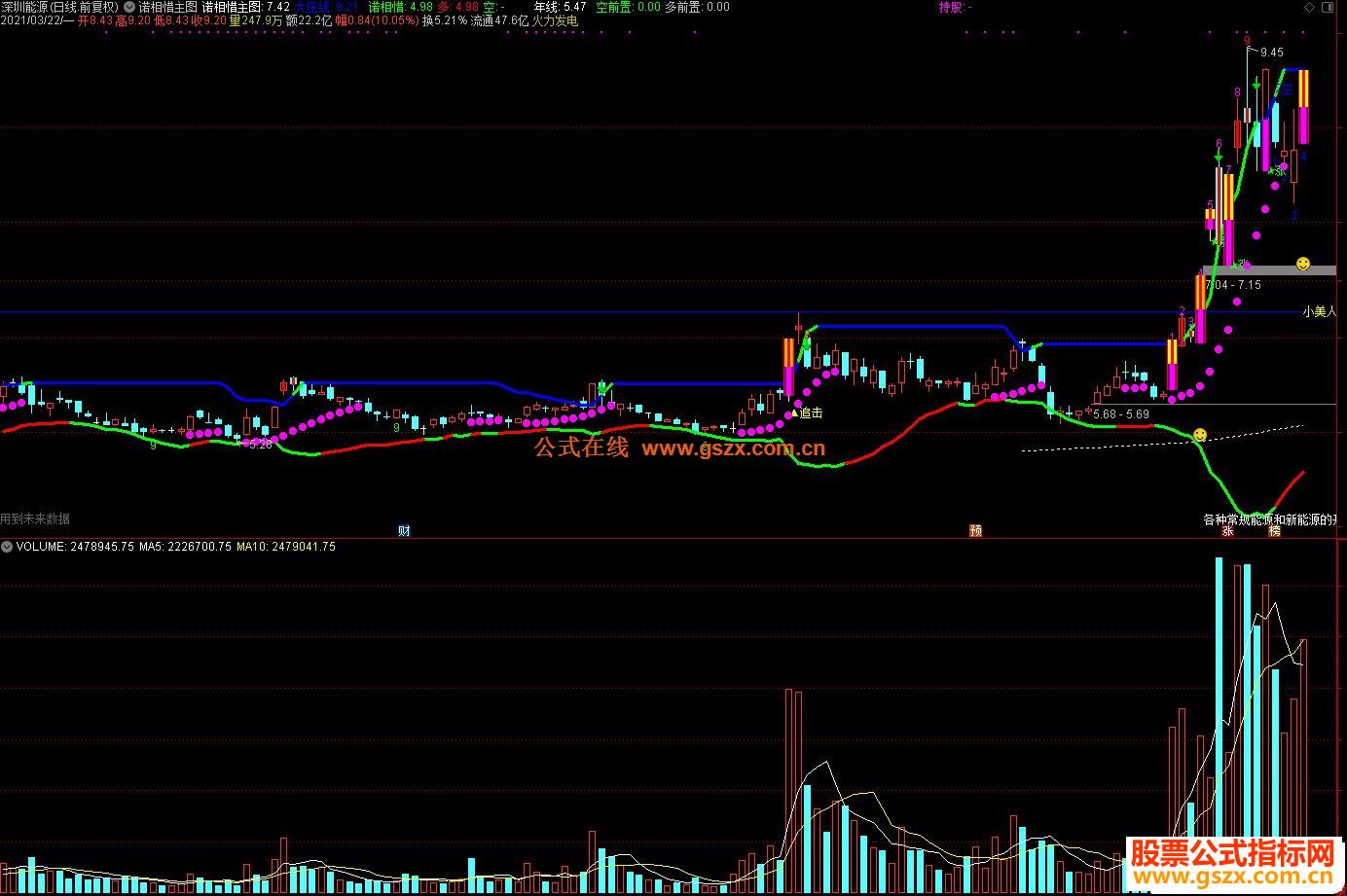Click the 涨 info marker on the timeline
This screenshot has height=896, width=1347.
click(x=1227, y=531)
